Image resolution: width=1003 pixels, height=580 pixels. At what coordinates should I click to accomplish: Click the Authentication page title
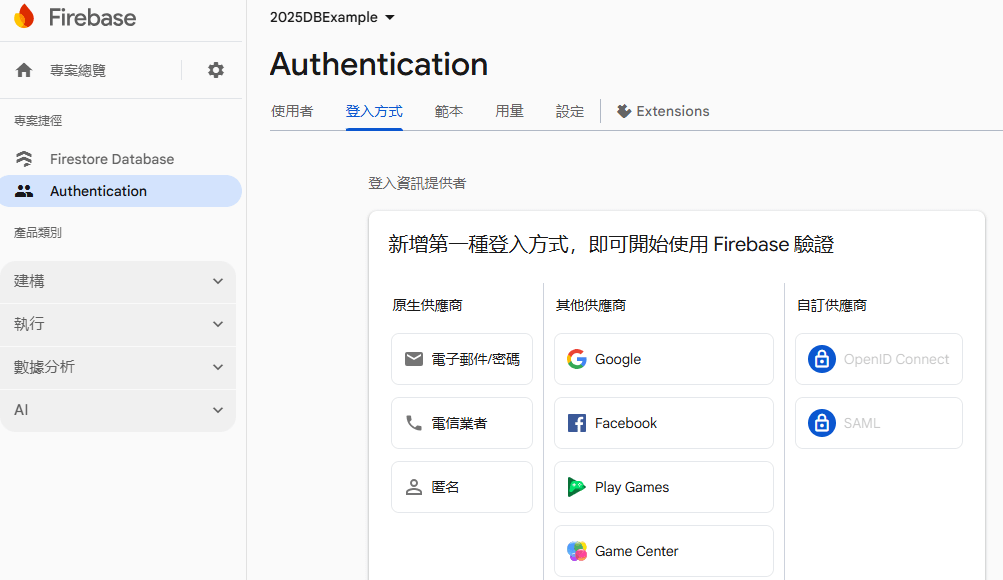tap(379, 65)
